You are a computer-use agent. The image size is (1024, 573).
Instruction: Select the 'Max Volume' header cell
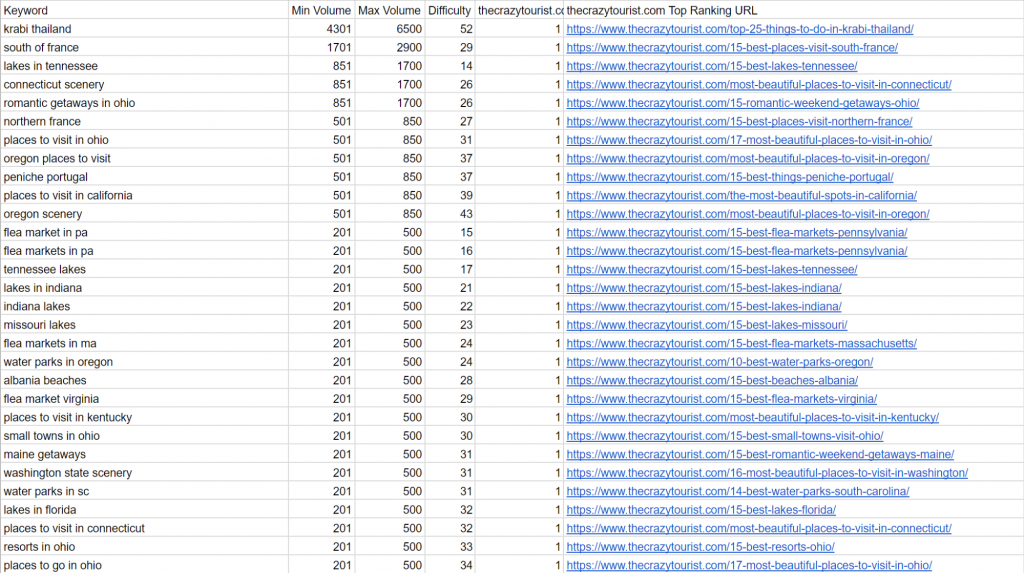[390, 10]
